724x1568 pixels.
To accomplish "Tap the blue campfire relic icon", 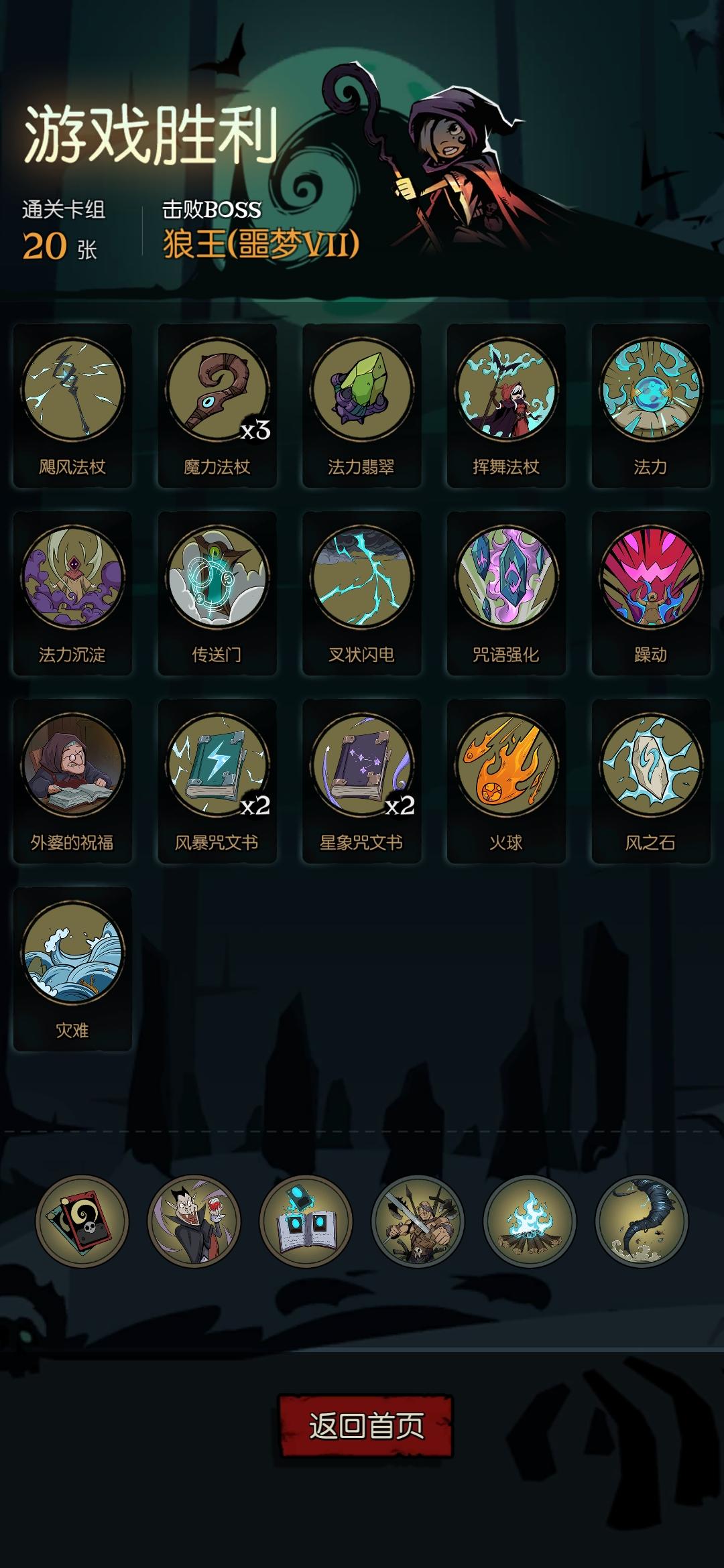I will coord(530,1221).
